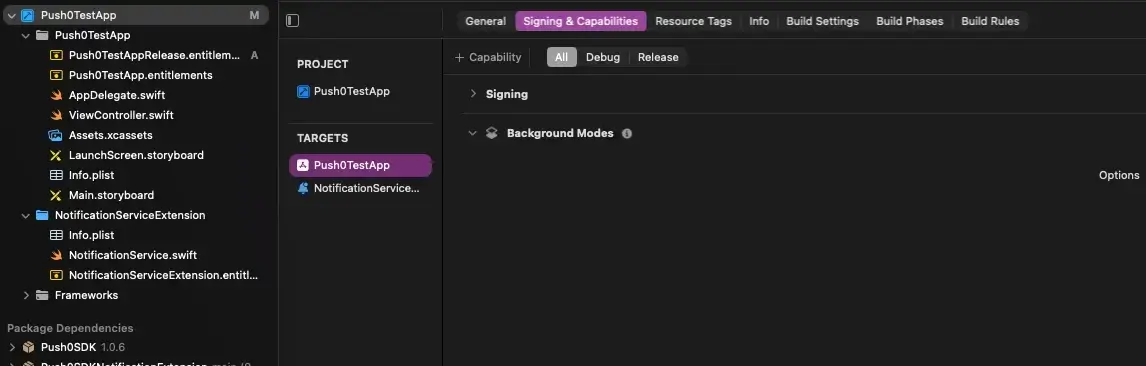This screenshot has height=366, width=1146.
Task: Open NotificationService.swift file name
Action: [x=133, y=255]
